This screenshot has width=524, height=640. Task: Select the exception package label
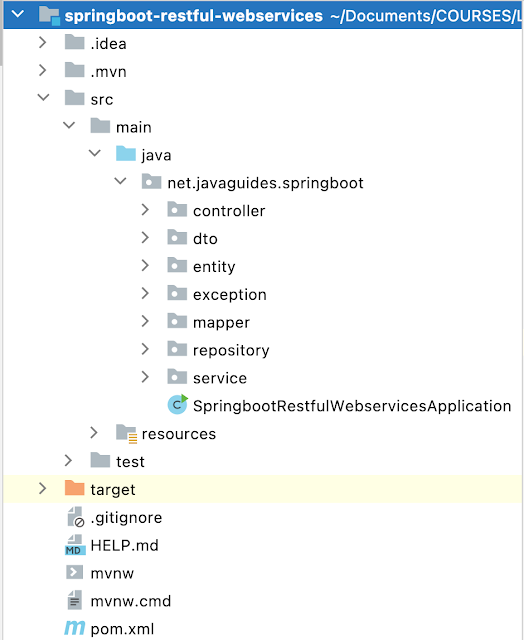coord(230,295)
